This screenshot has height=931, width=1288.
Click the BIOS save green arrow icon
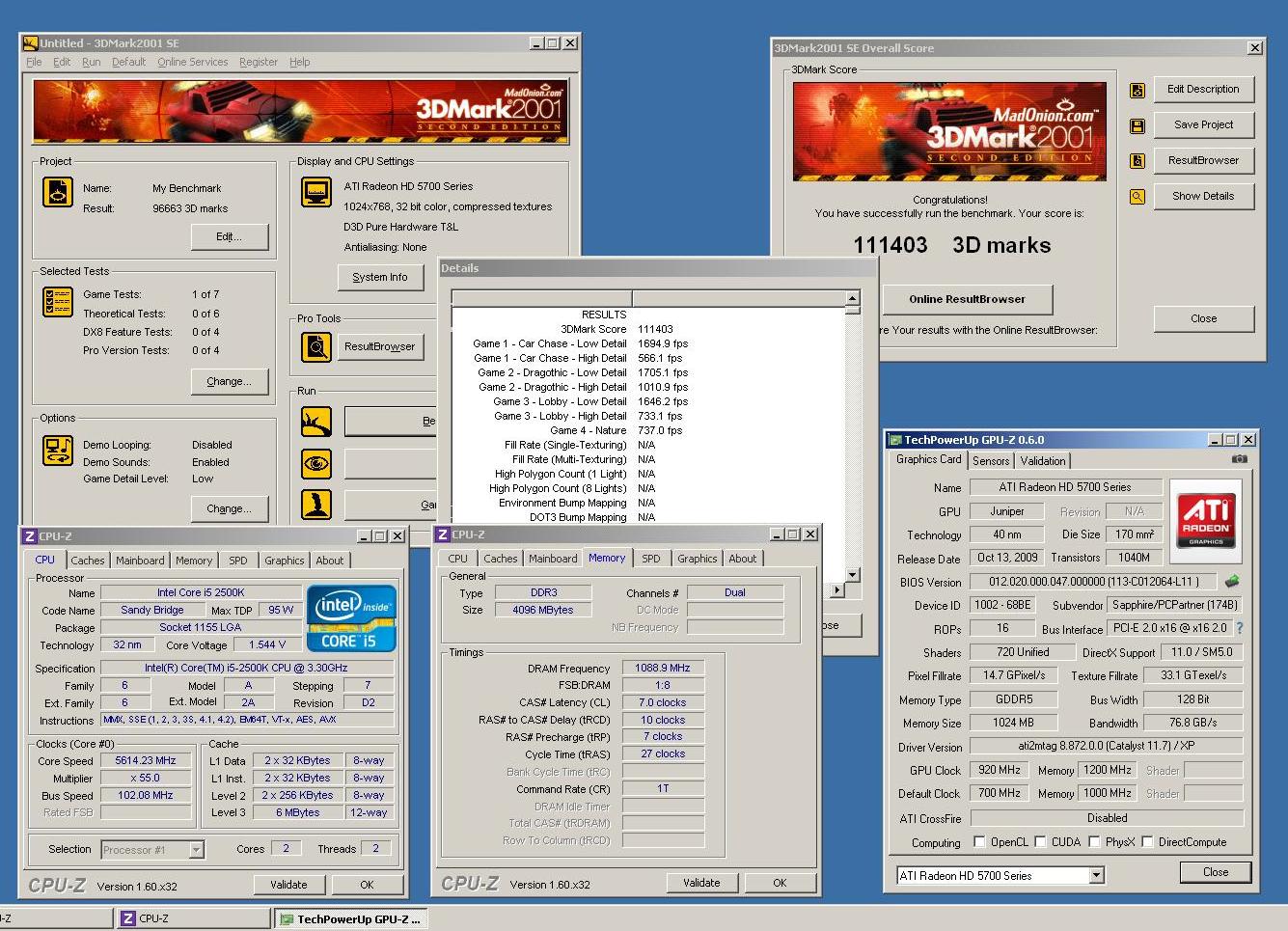[x=1232, y=582]
